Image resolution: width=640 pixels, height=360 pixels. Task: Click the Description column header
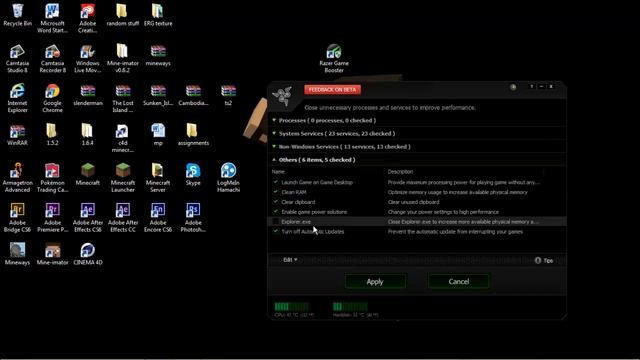400,172
